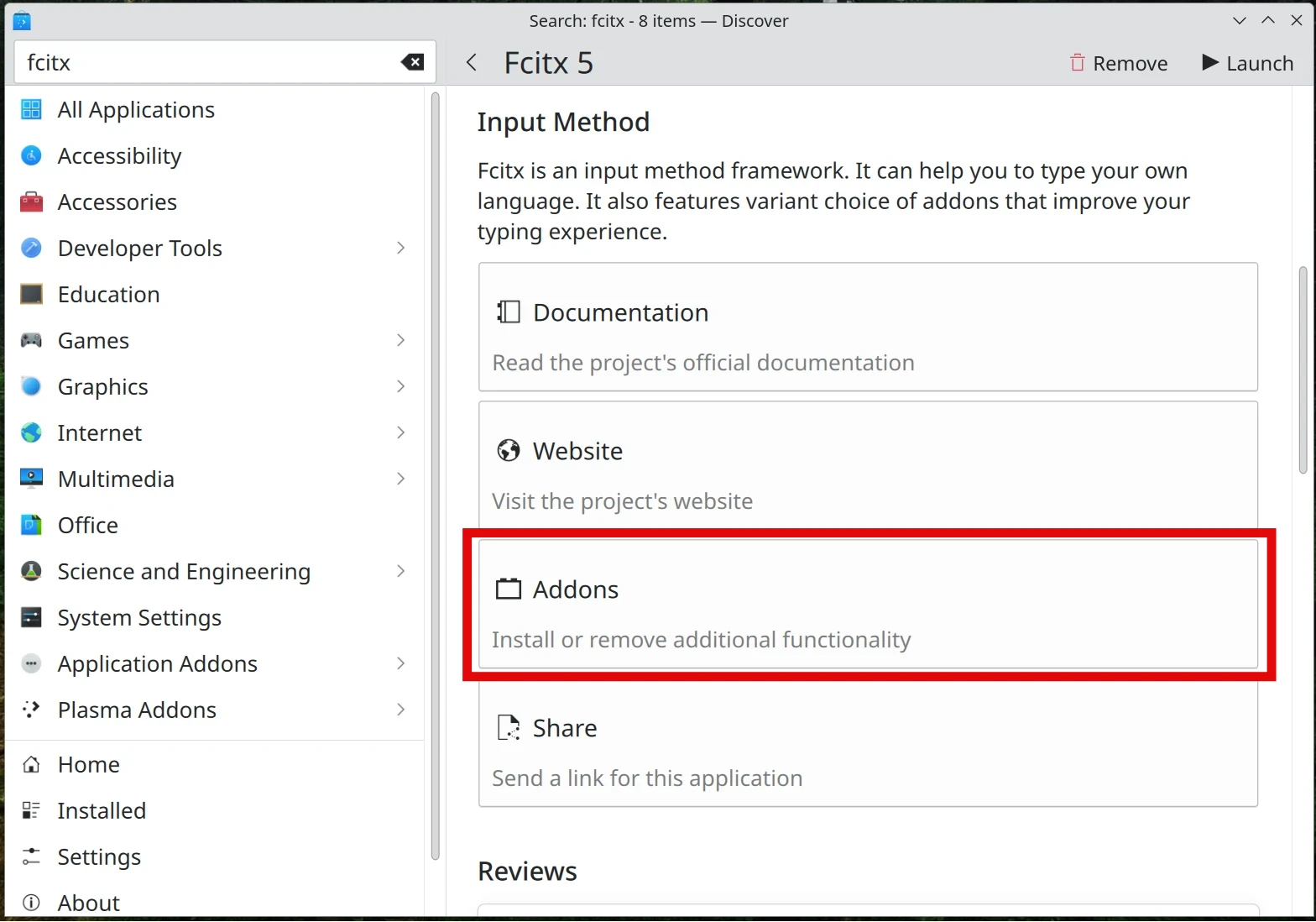Viewport: 1316px width, 922px height.
Task: Click the Input Method heading
Action: [563, 123]
